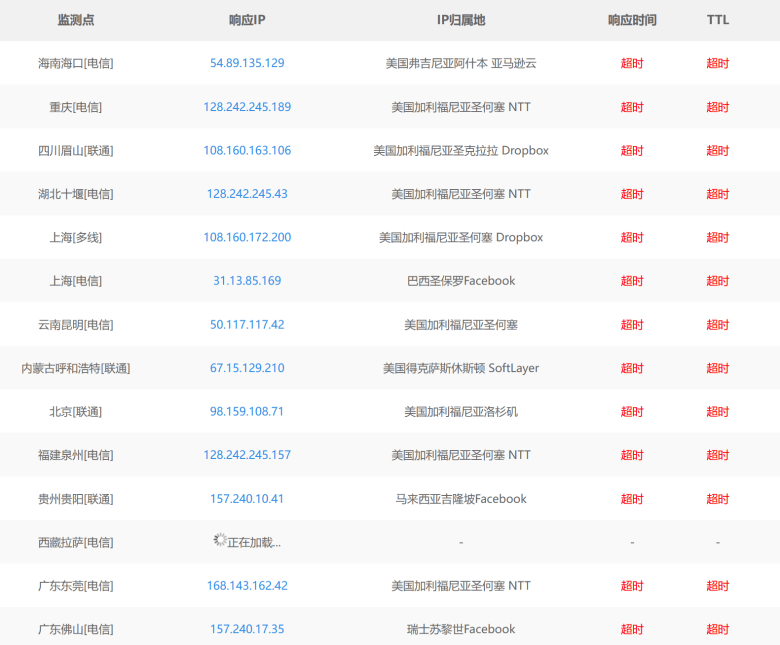This screenshot has height=645, width=780.
Task: Click location 美国得克萨斯休斯顿 SoftLayer
Action: click(461, 368)
